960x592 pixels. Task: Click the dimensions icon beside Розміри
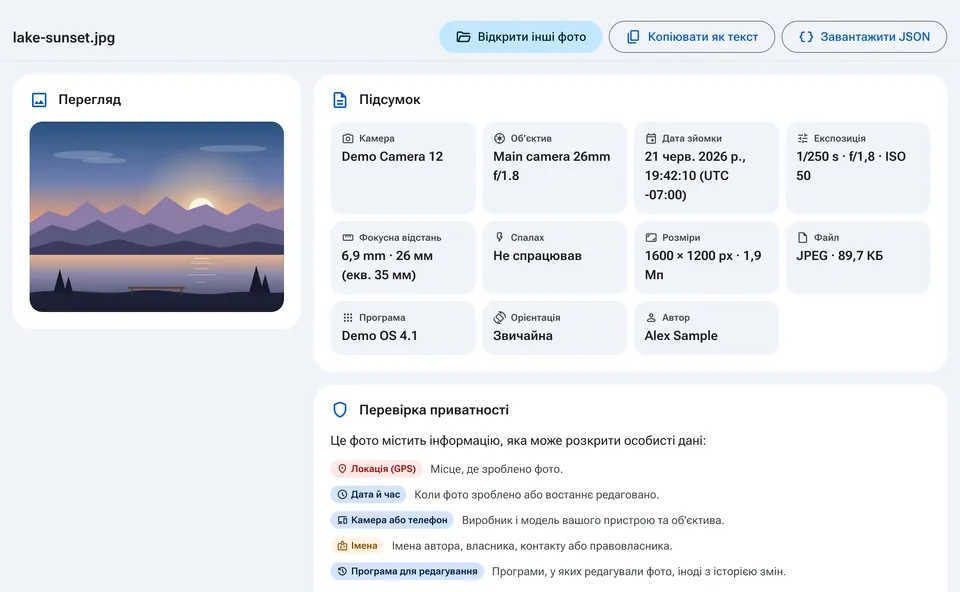point(651,238)
